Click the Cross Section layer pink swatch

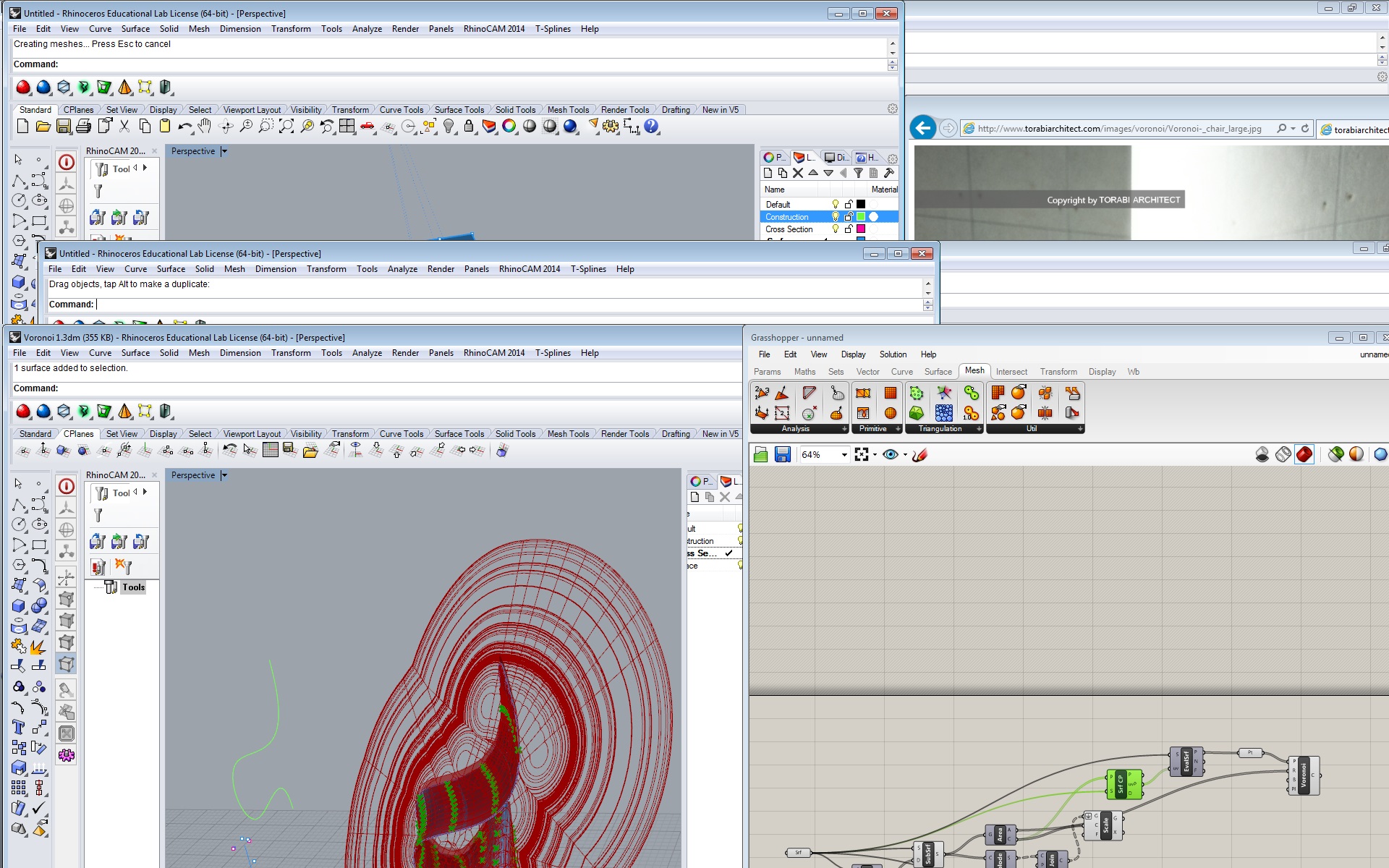pos(861,229)
